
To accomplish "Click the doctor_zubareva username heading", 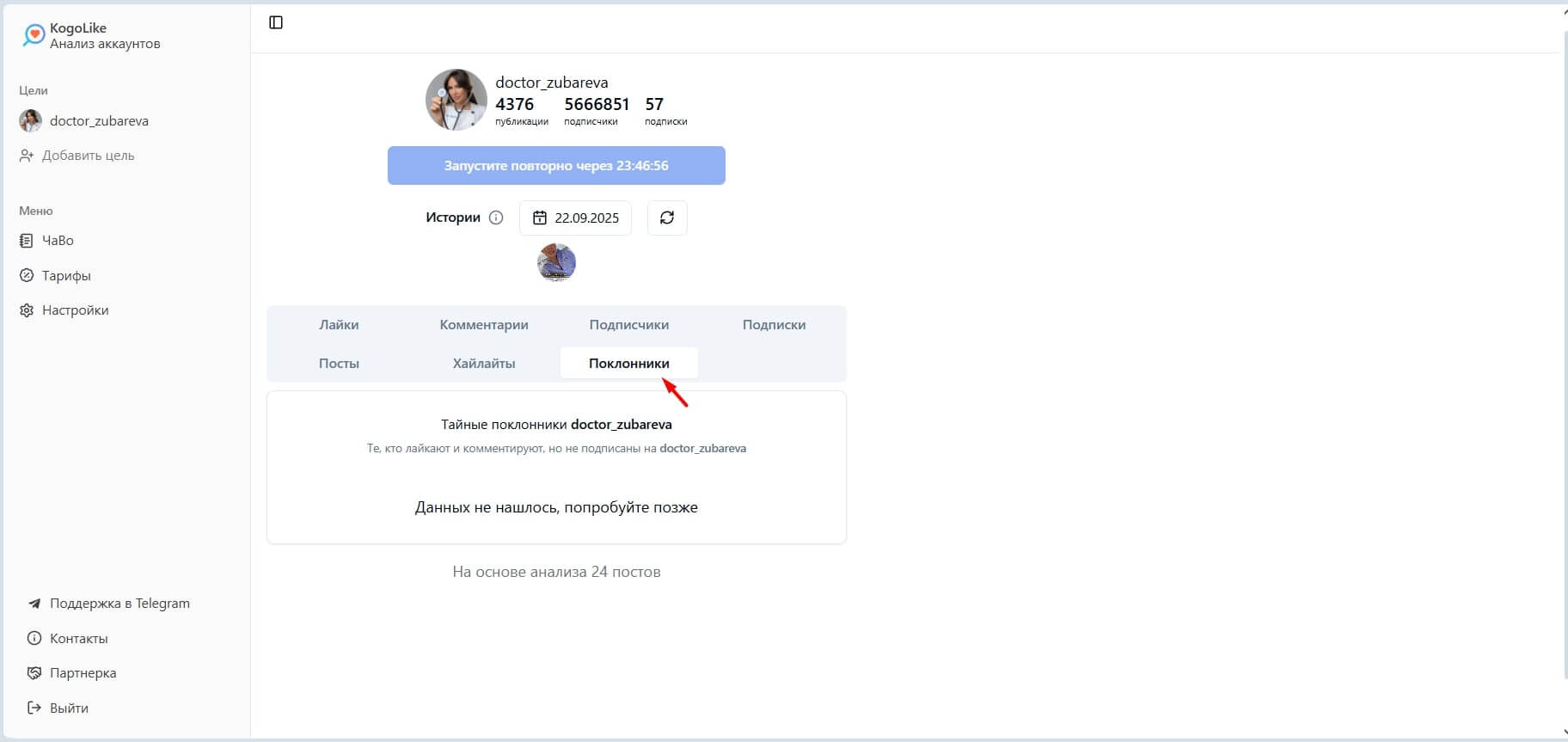I will tap(552, 83).
